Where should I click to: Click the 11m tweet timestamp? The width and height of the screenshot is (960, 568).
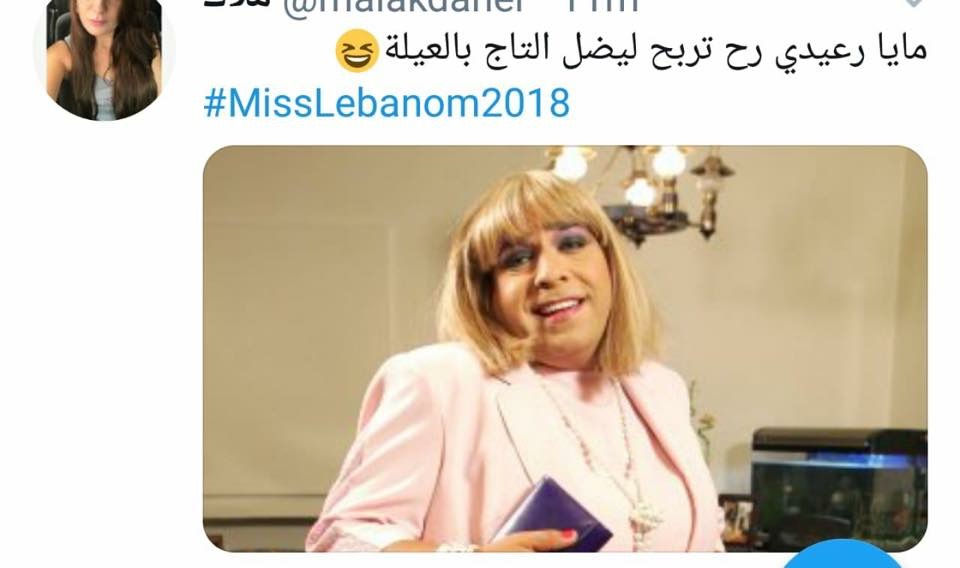point(602,5)
